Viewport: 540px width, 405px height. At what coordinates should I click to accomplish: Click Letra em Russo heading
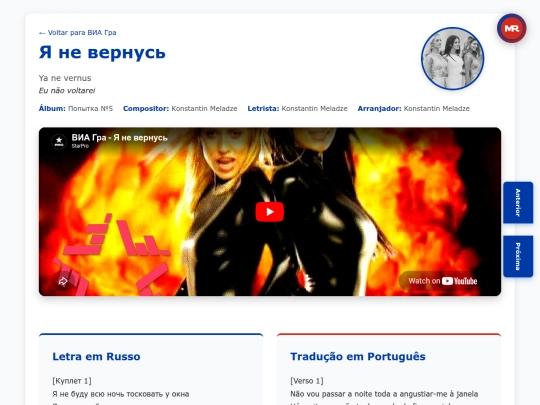[96, 356]
